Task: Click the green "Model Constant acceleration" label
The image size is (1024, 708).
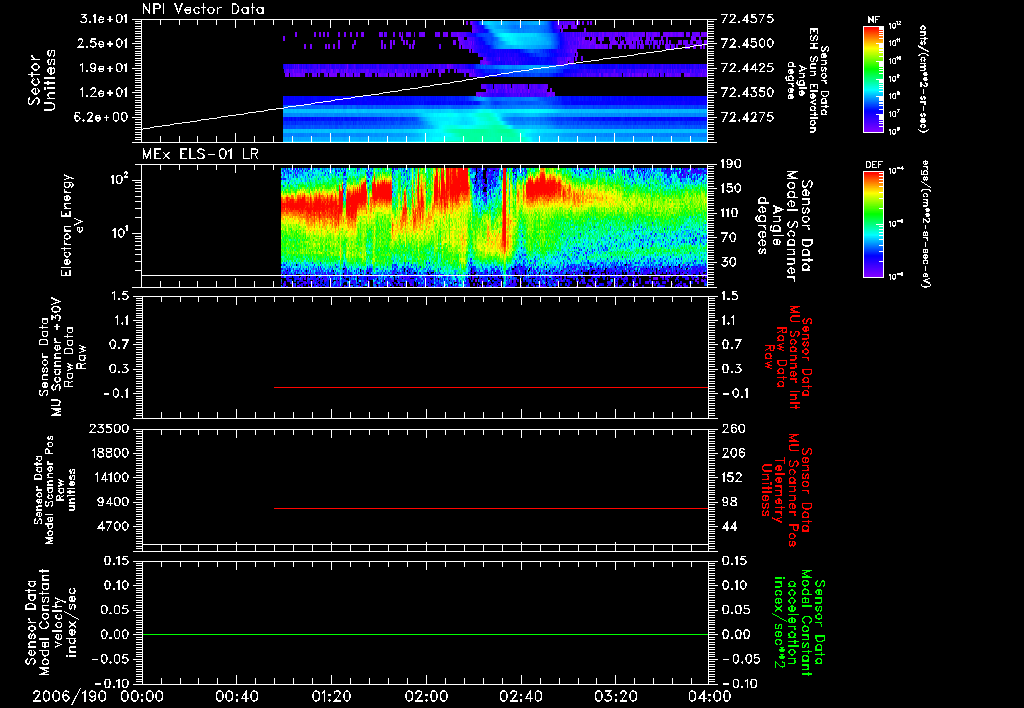Action: pyautogui.click(x=799, y=622)
